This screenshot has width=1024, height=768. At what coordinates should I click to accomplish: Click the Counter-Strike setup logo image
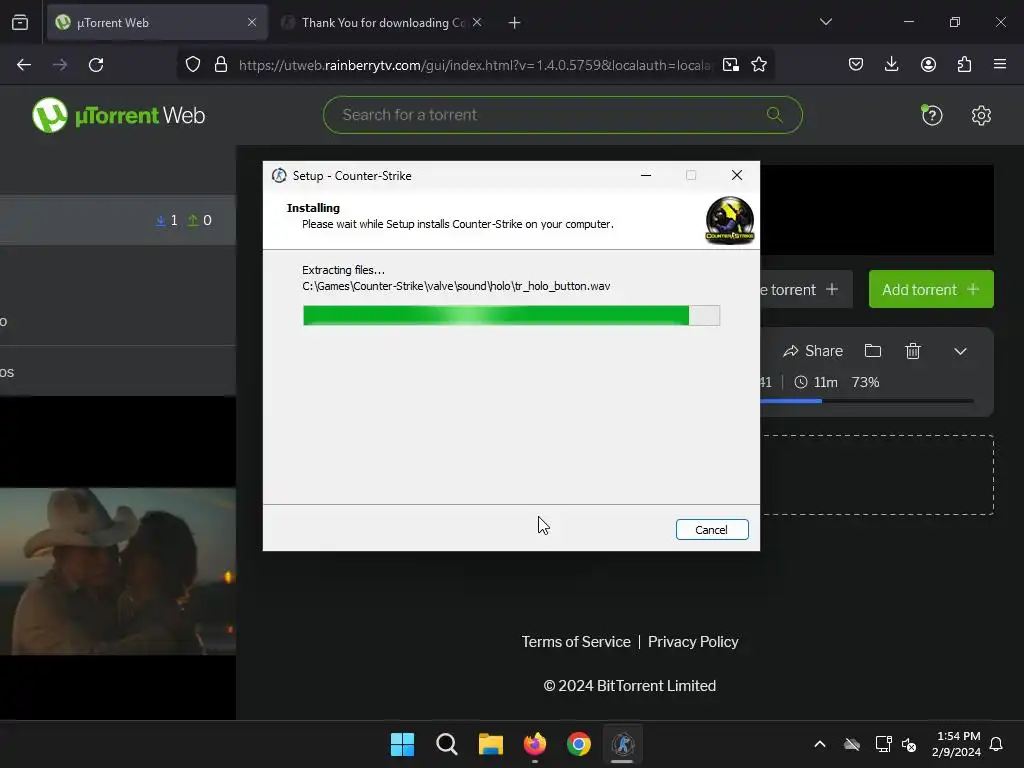729,220
